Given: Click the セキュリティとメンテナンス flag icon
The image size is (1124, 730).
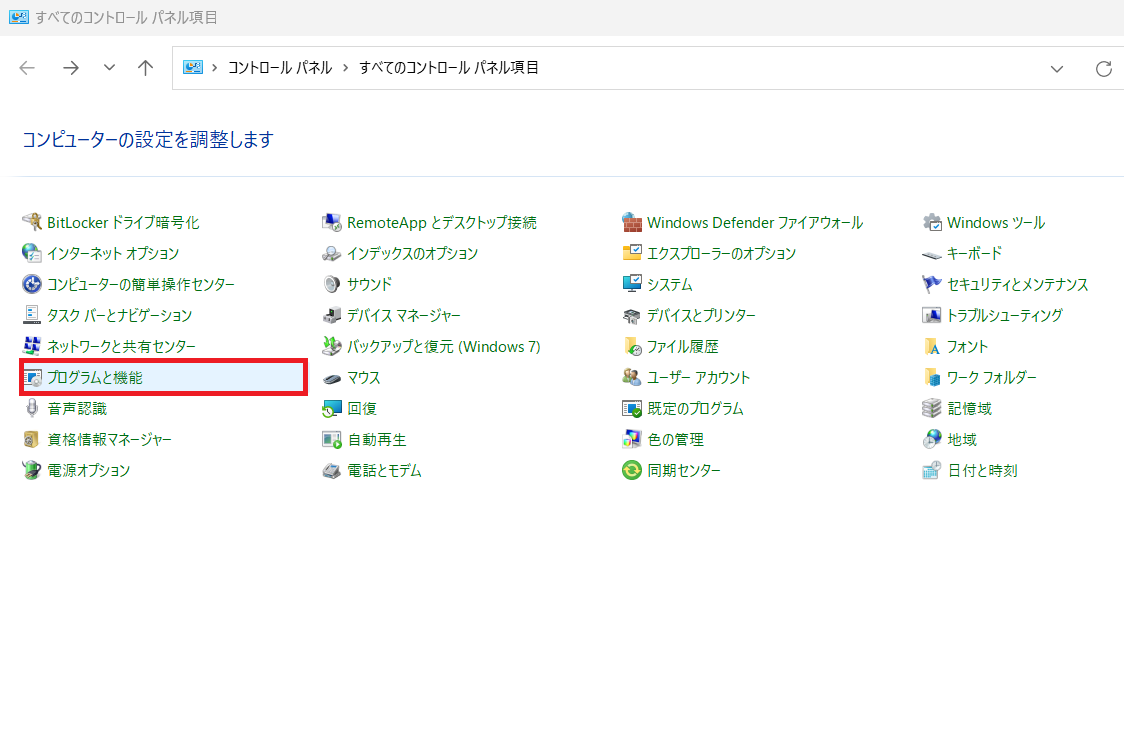Looking at the screenshot, I should click(932, 284).
